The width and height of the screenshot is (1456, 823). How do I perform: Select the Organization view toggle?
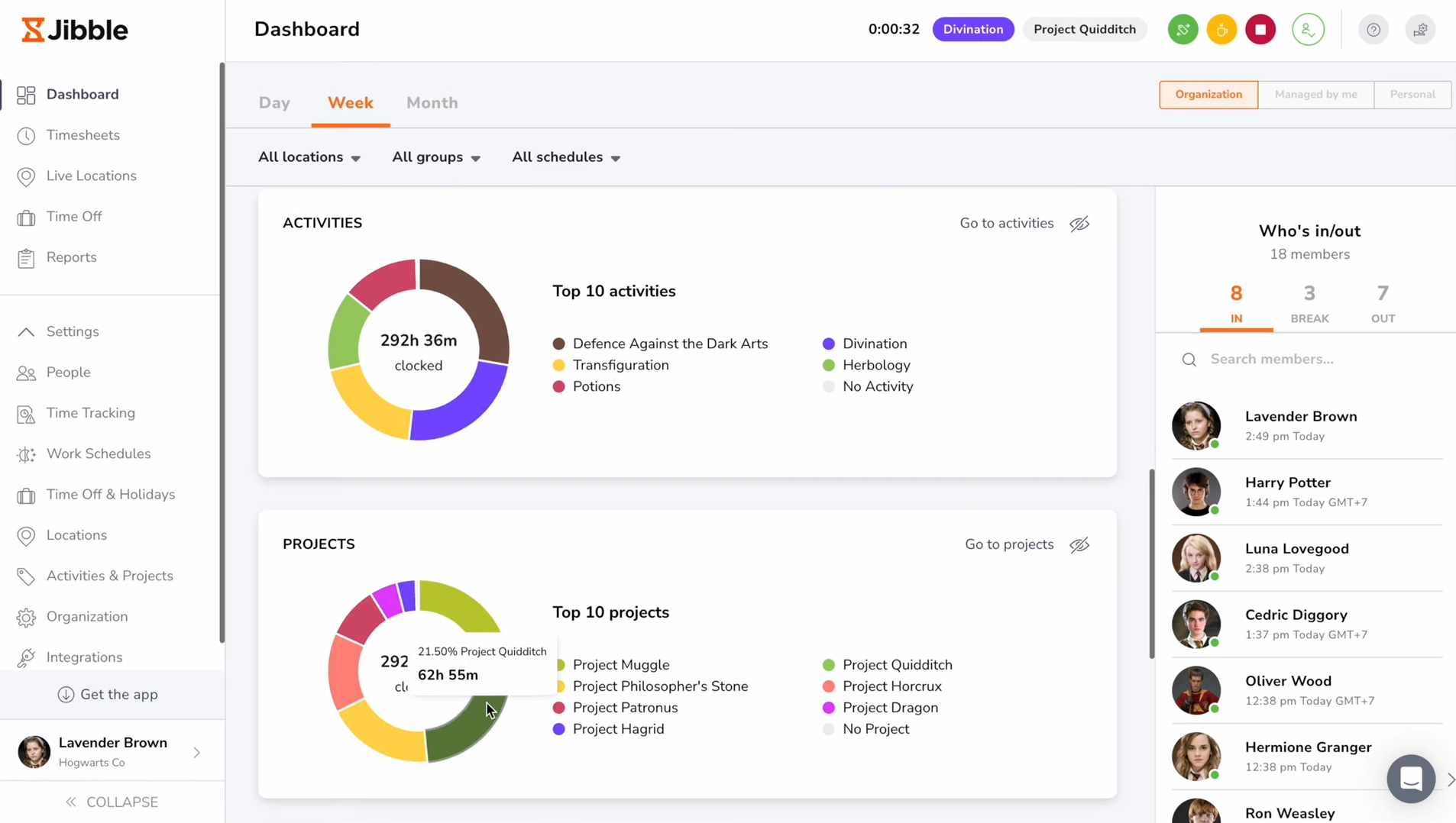1208,95
